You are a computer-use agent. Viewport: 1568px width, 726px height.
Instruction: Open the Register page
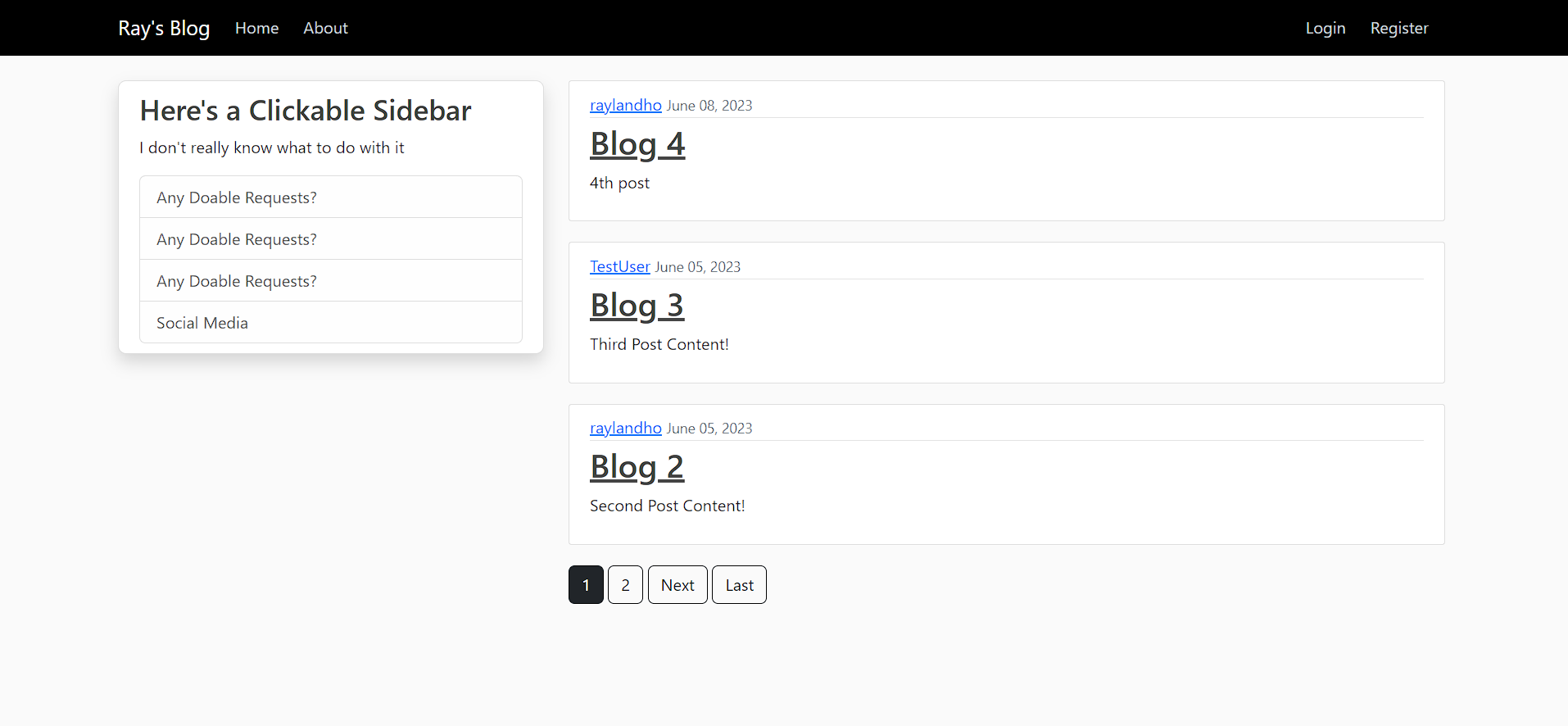(x=1398, y=28)
